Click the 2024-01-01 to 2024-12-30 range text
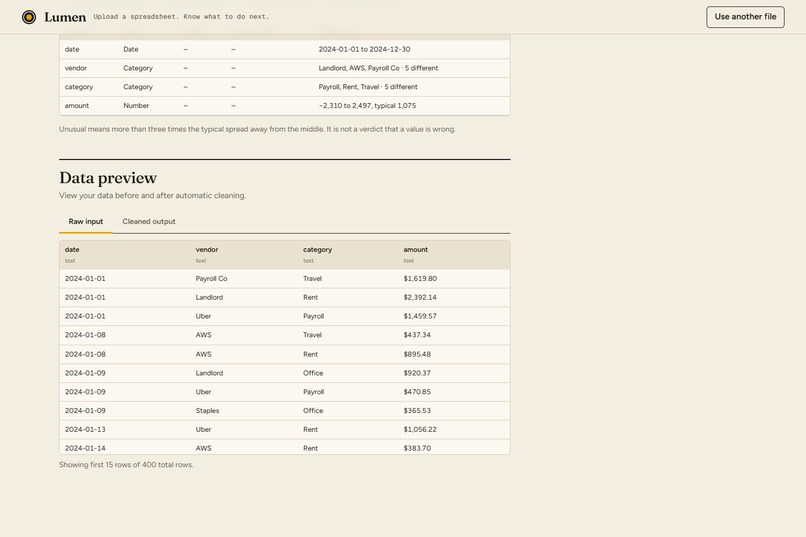 (x=364, y=49)
